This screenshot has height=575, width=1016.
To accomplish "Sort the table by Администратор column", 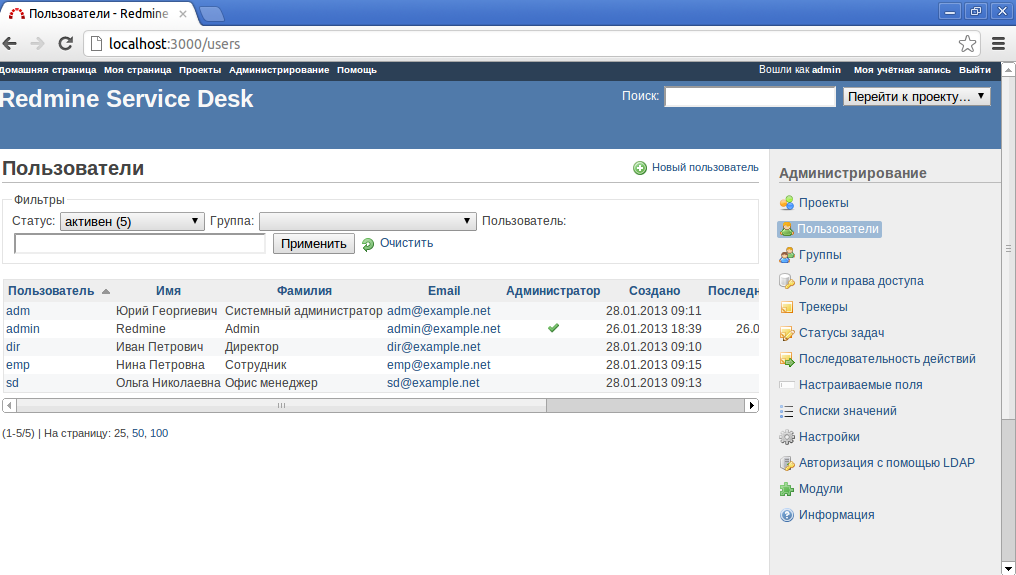I will 553,291.
